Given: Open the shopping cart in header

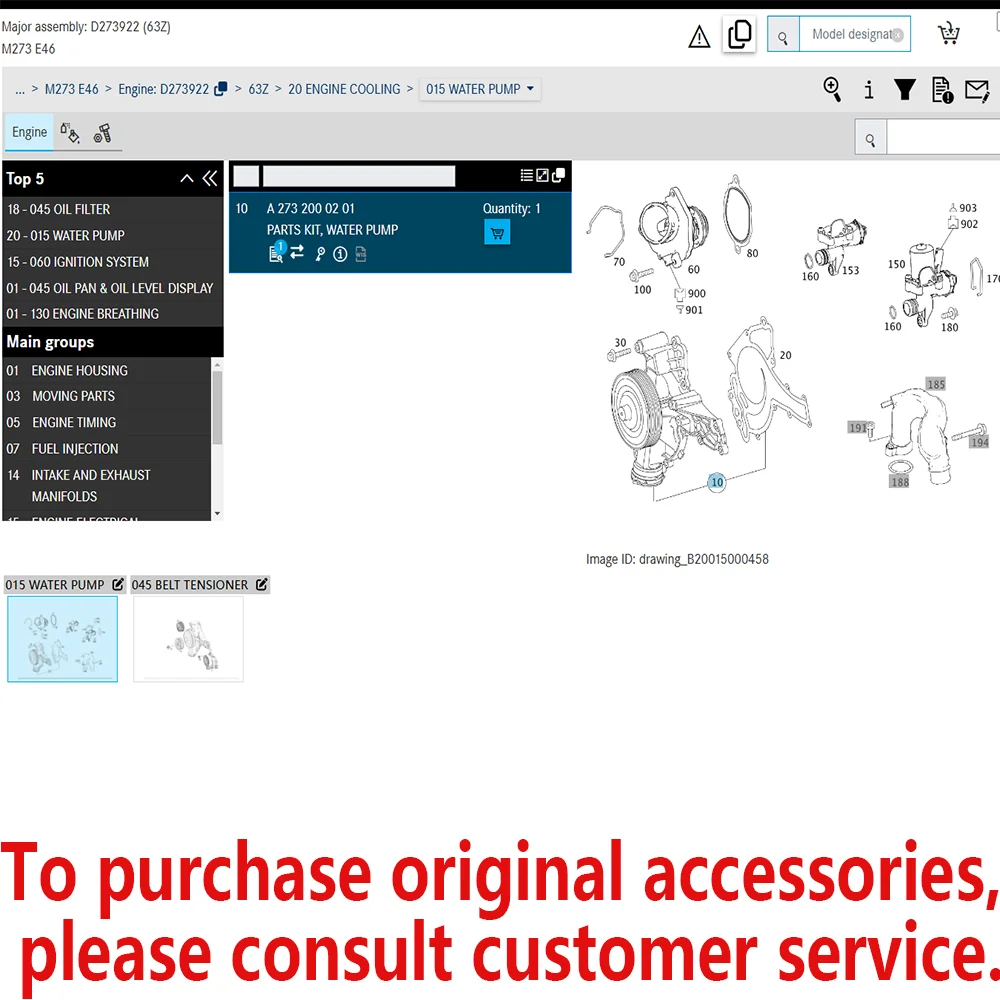Looking at the screenshot, I should tap(948, 33).
